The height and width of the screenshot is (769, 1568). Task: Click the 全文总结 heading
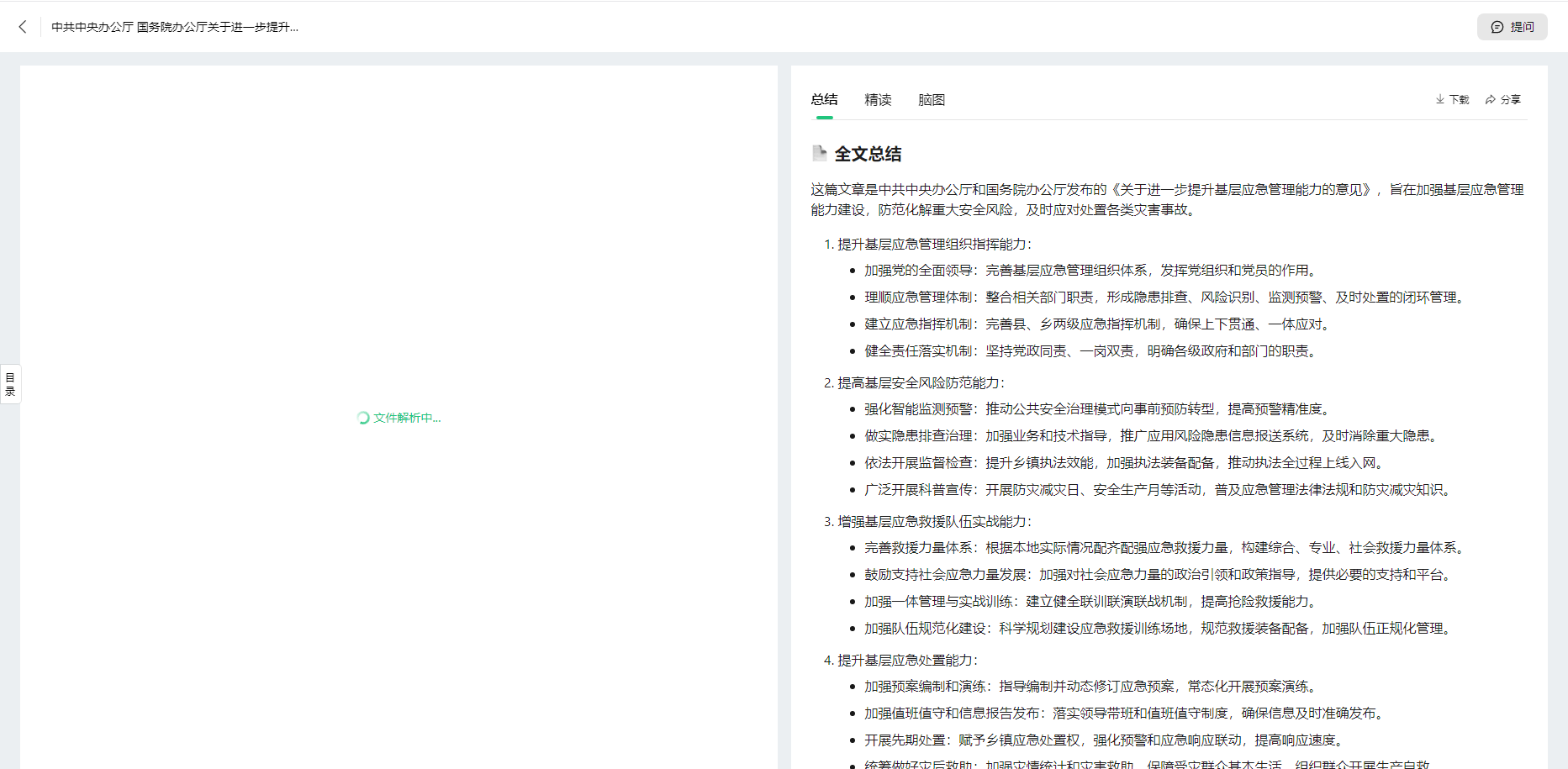click(x=868, y=154)
